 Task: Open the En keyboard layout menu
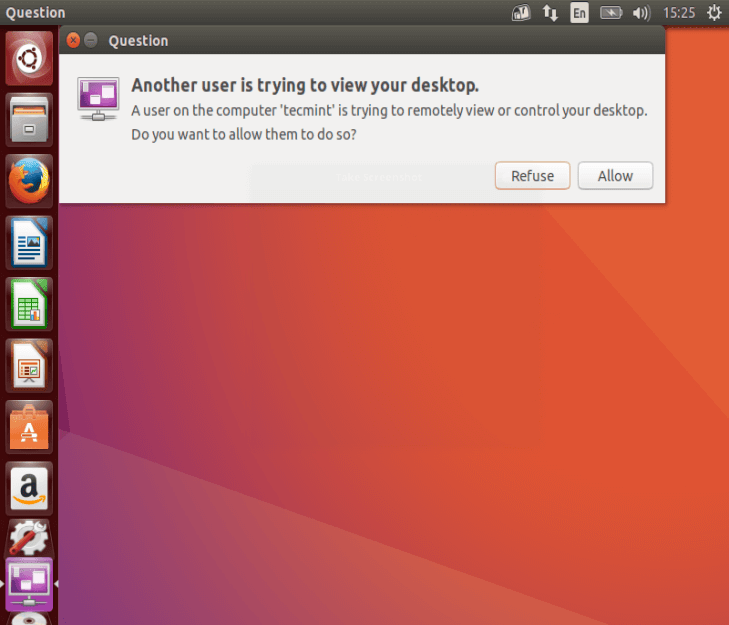579,13
